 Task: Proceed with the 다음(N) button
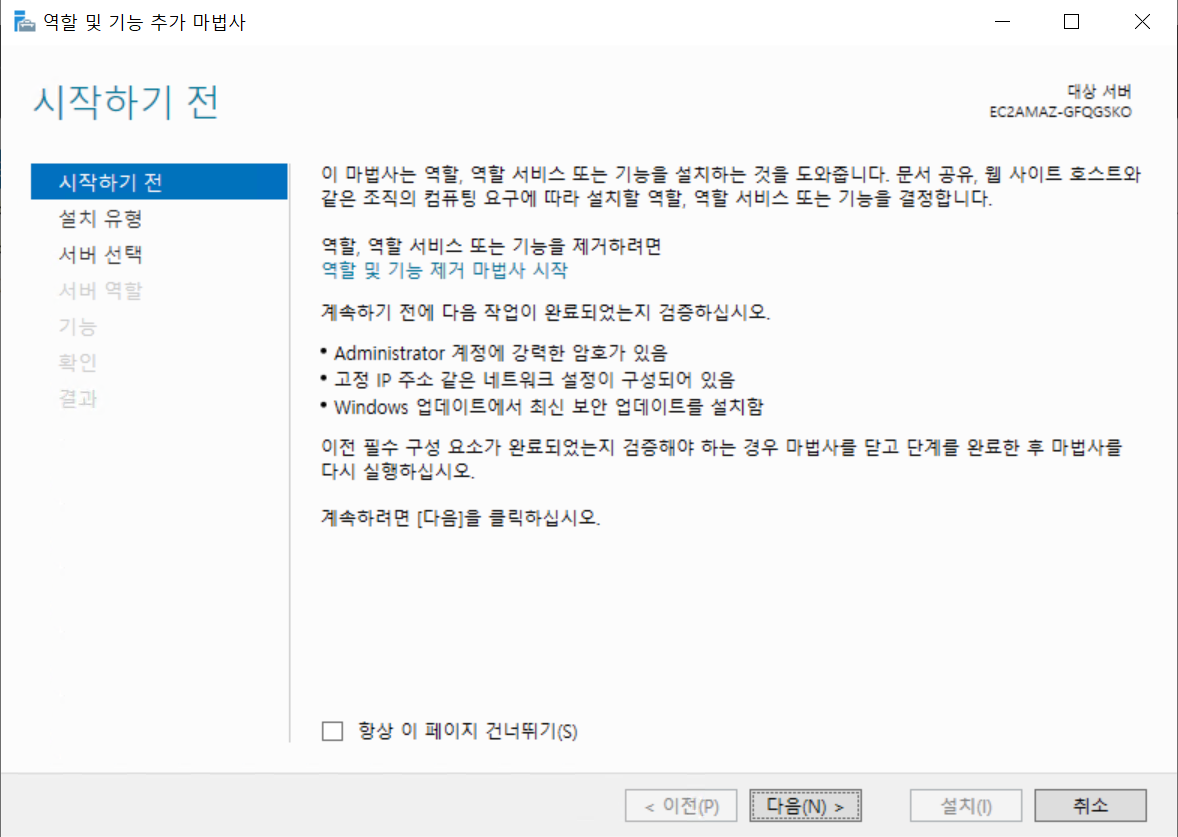click(805, 805)
